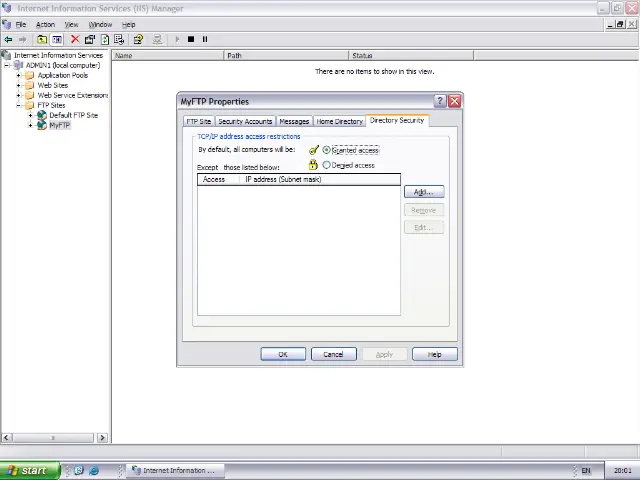Click the ADMIN1 computer icon
Viewport: 640px width, 480px height.
(x=18, y=65)
